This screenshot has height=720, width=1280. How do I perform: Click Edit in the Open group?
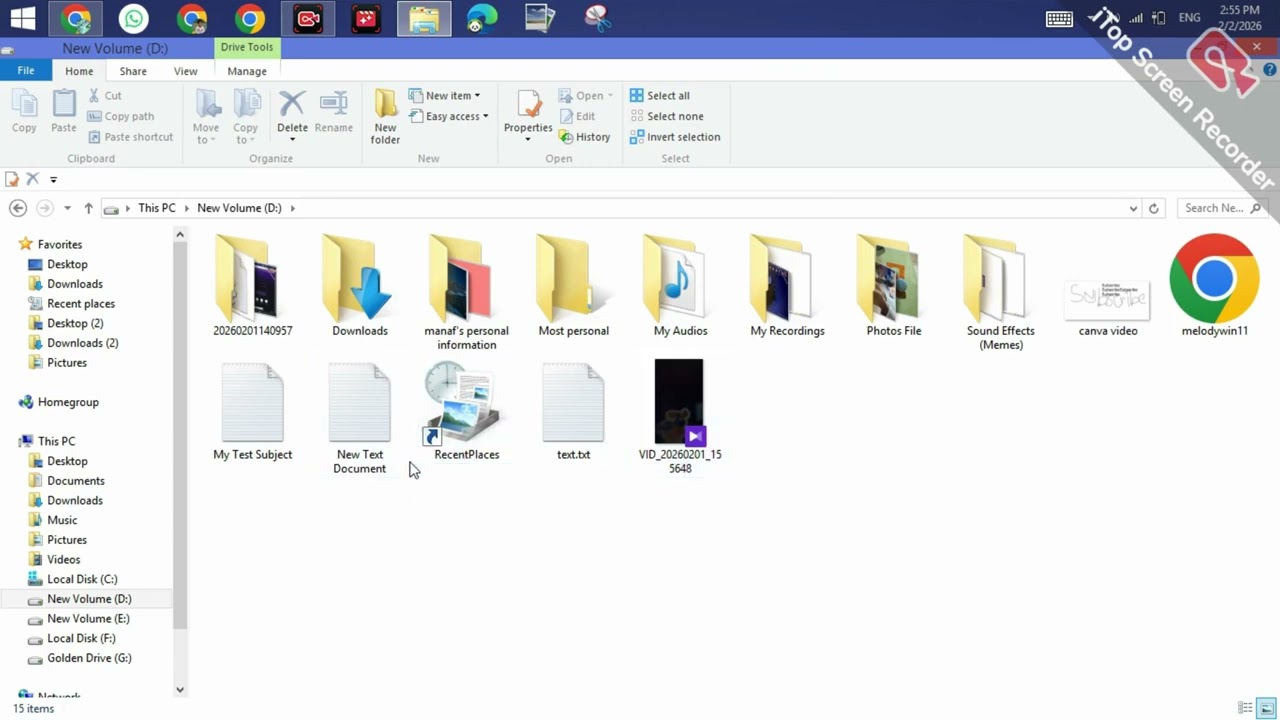[x=577, y=116]
